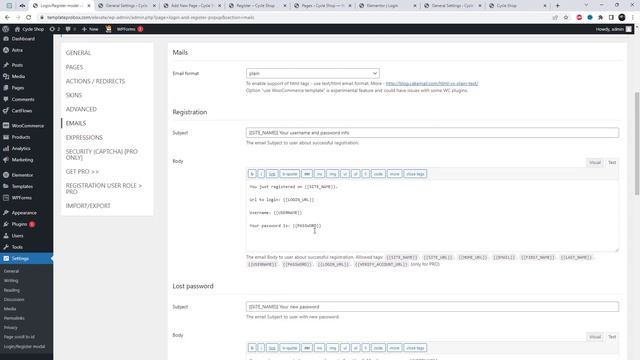The height and width of the screenshot is (360, 640).
Task: Open the Elementor menu
Action: coord(22,175)
